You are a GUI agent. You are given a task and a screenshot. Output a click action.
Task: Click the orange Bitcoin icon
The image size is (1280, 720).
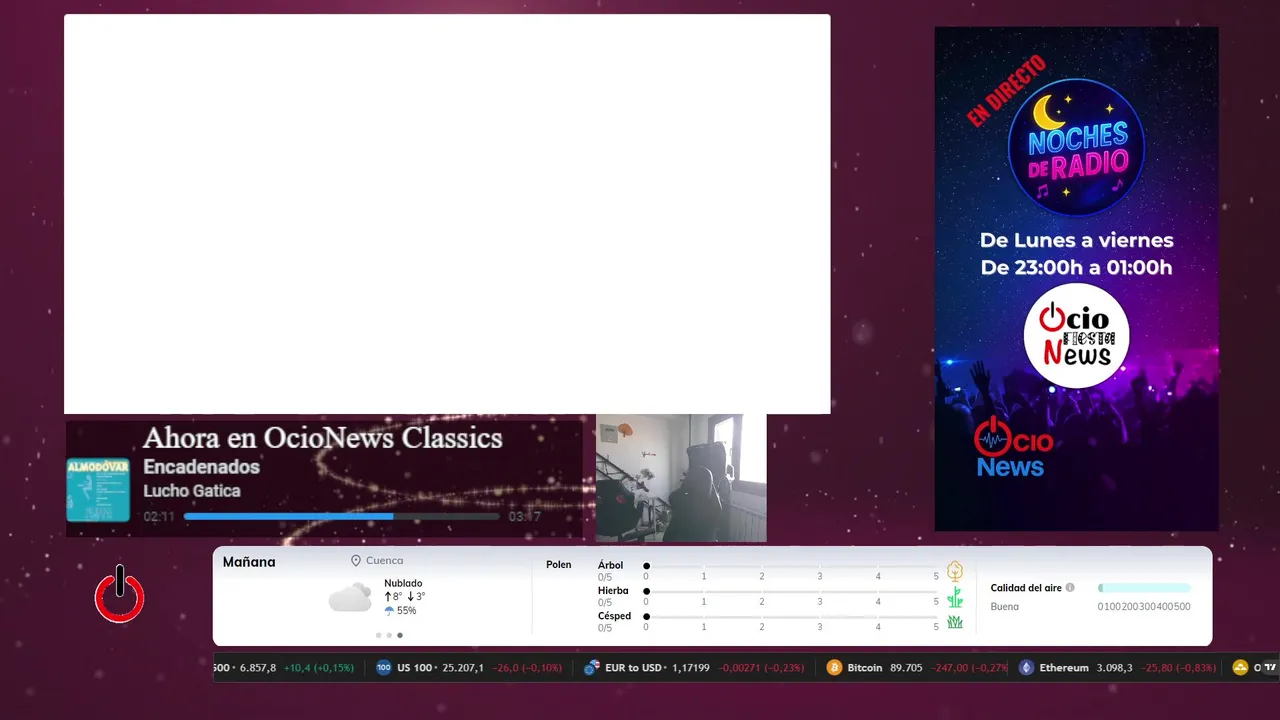coord(834,667)
